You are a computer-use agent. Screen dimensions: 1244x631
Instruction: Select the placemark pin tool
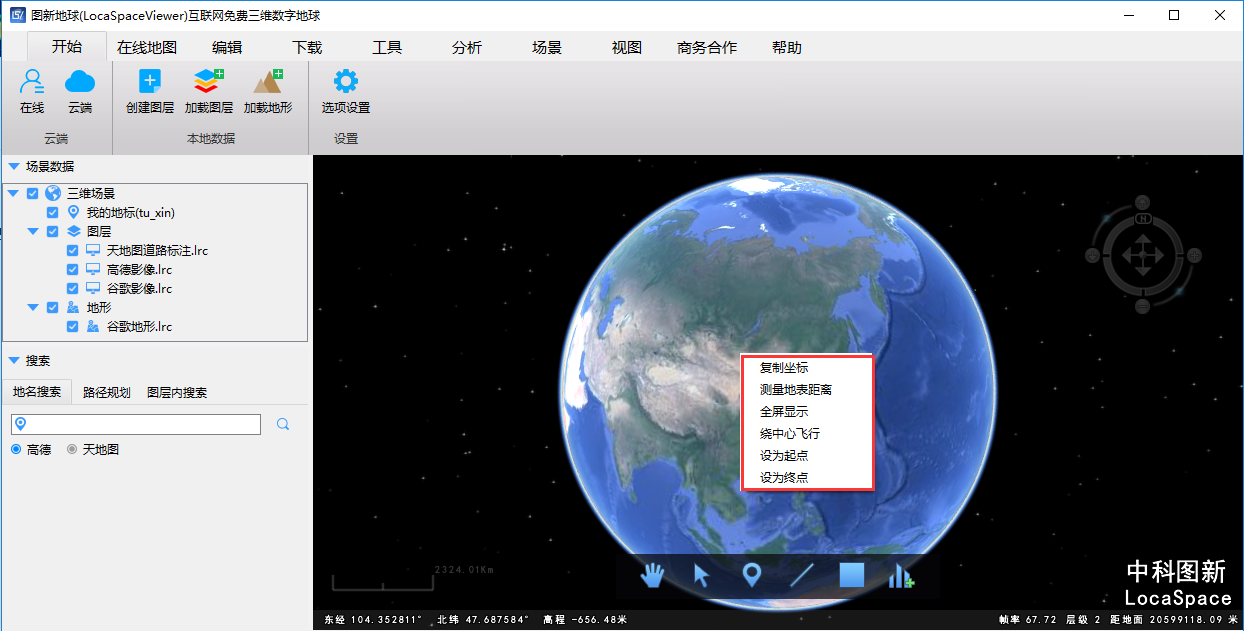coord(752,575)
